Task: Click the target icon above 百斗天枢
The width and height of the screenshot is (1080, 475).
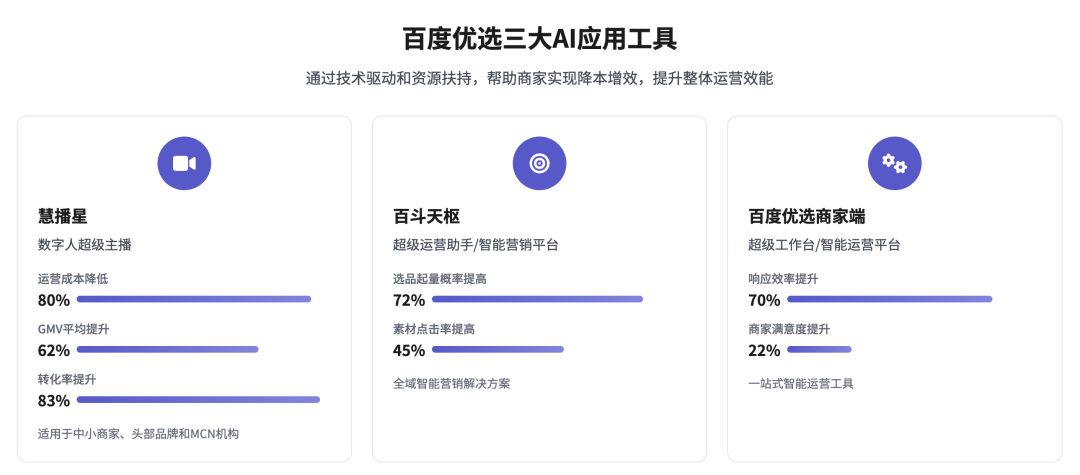Action: [x=539, y=163]
